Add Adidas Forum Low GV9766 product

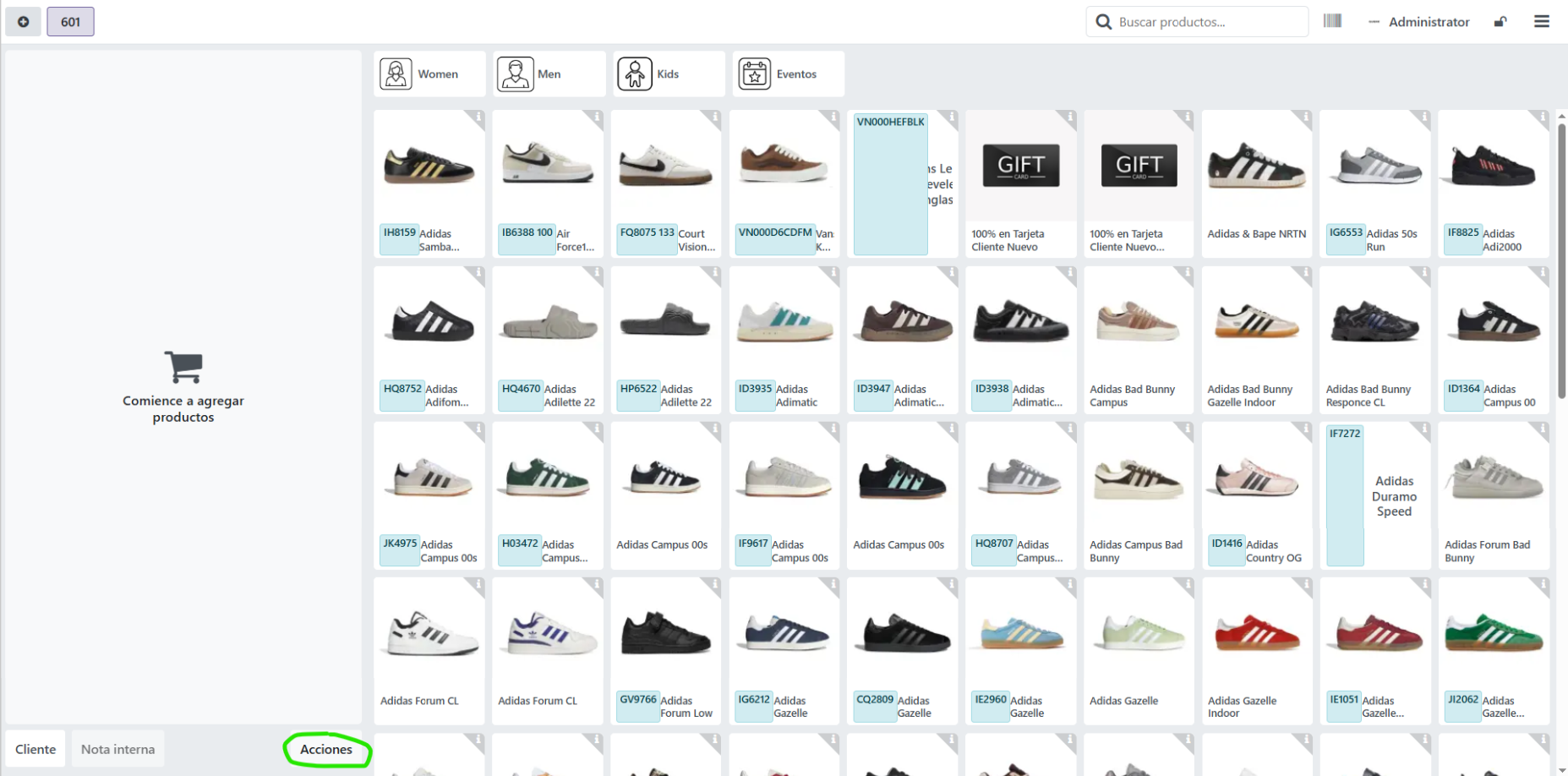click(x=666, y=651)
